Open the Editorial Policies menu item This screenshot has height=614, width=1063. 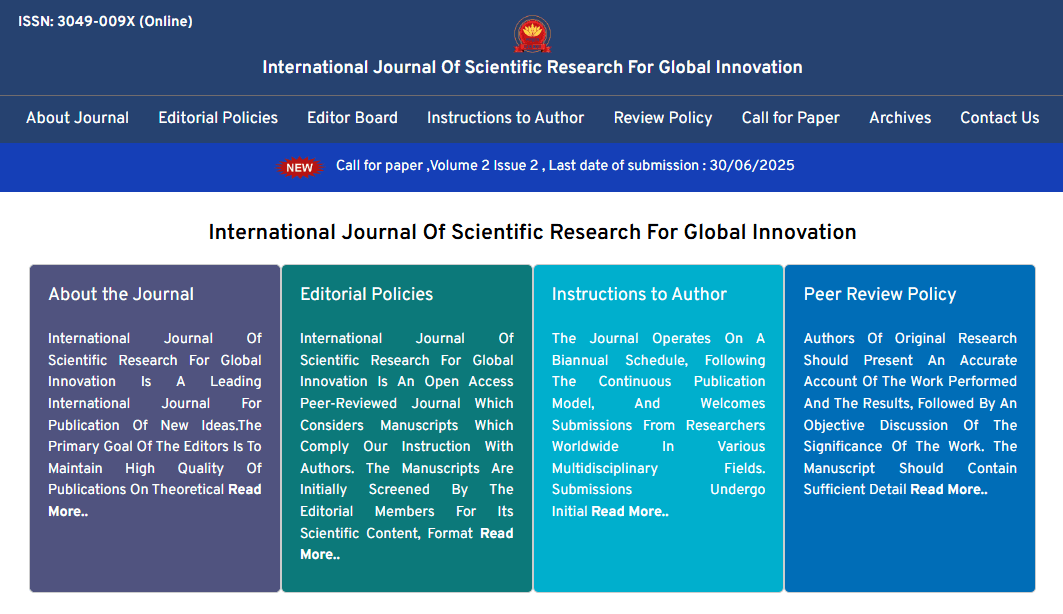(217, 119)
